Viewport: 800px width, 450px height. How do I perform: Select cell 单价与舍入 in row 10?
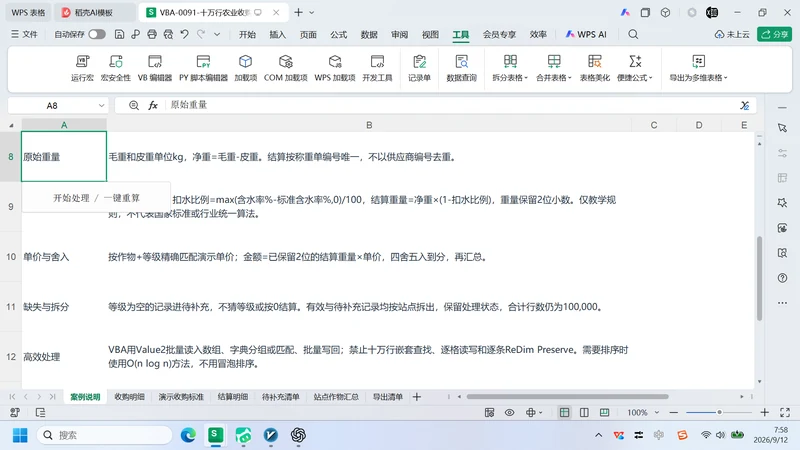tap(64, 257)
